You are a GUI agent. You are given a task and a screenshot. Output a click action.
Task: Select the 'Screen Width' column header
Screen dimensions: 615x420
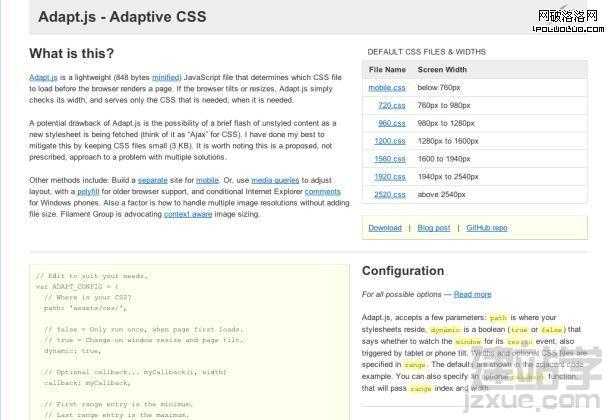442,69
